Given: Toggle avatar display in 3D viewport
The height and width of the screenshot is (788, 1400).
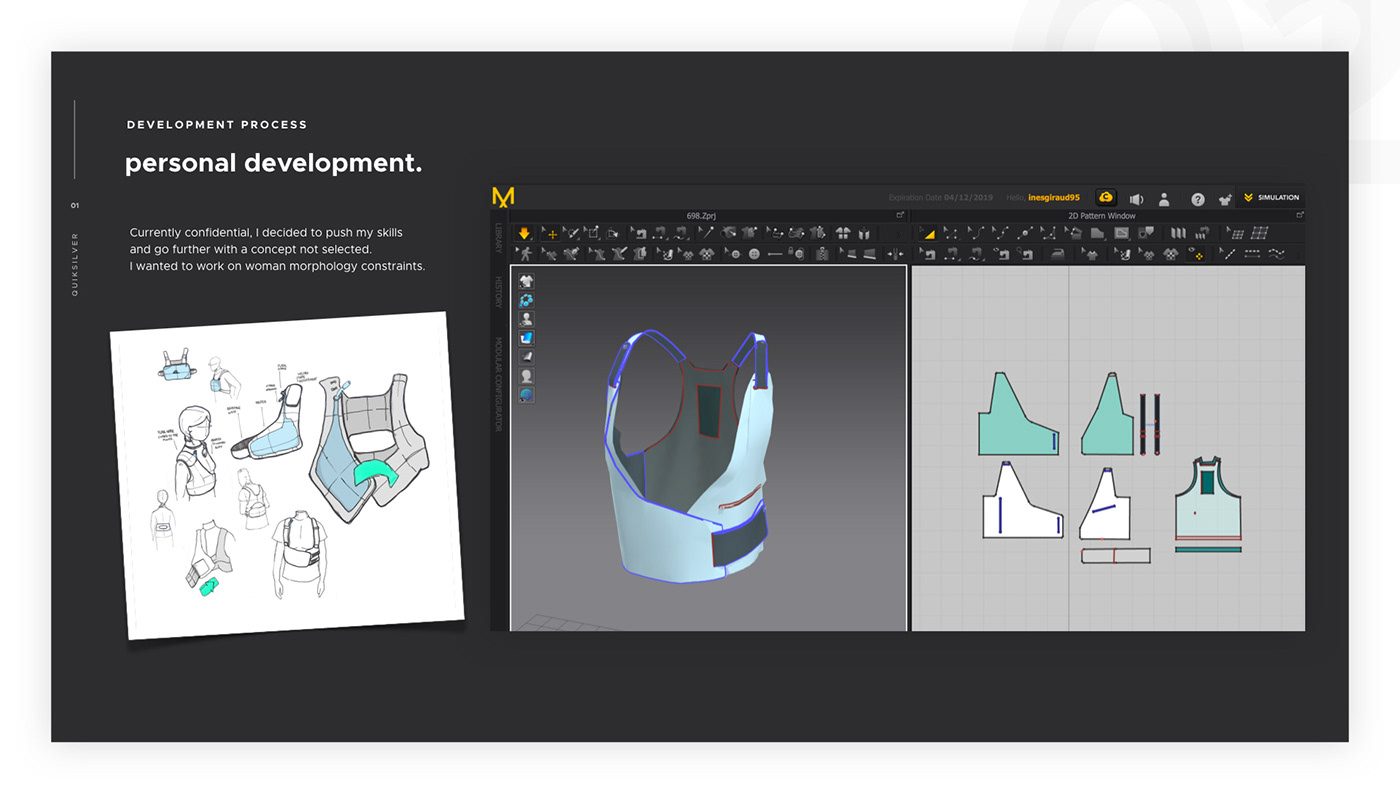Looking at the screenshot, I should tap(526, 319).
